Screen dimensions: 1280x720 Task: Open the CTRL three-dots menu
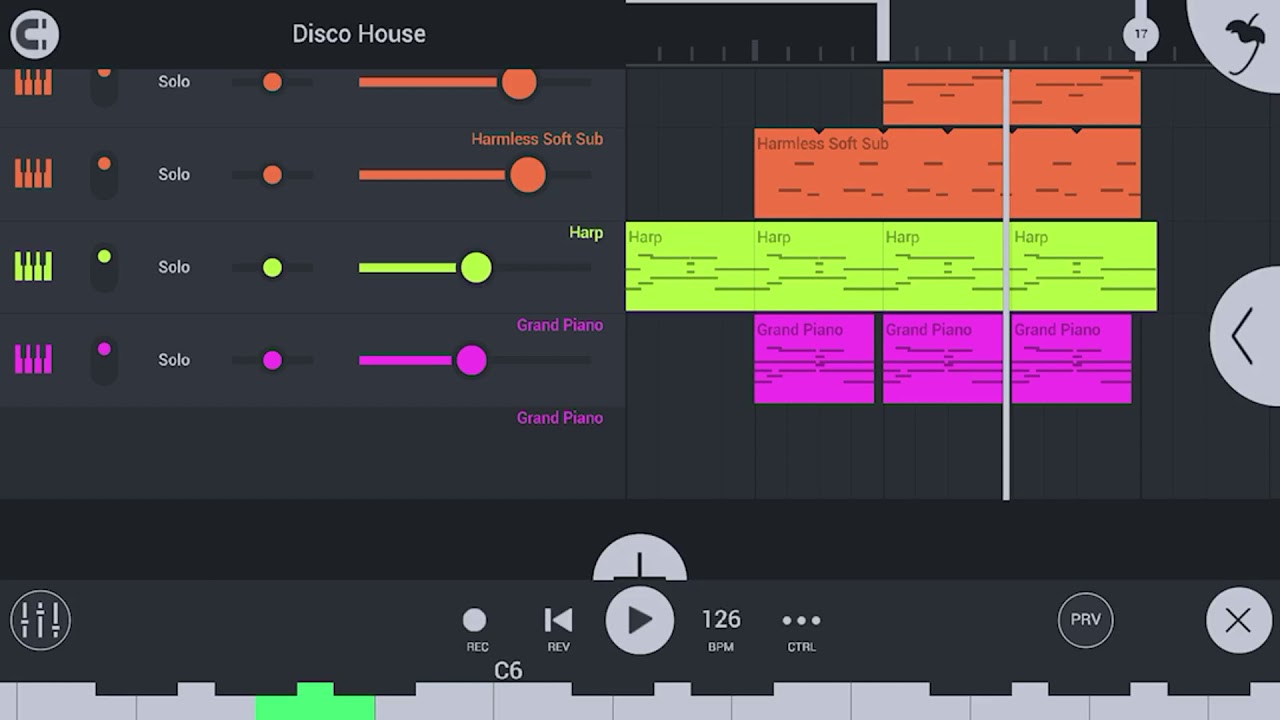(x=801, y=630)
